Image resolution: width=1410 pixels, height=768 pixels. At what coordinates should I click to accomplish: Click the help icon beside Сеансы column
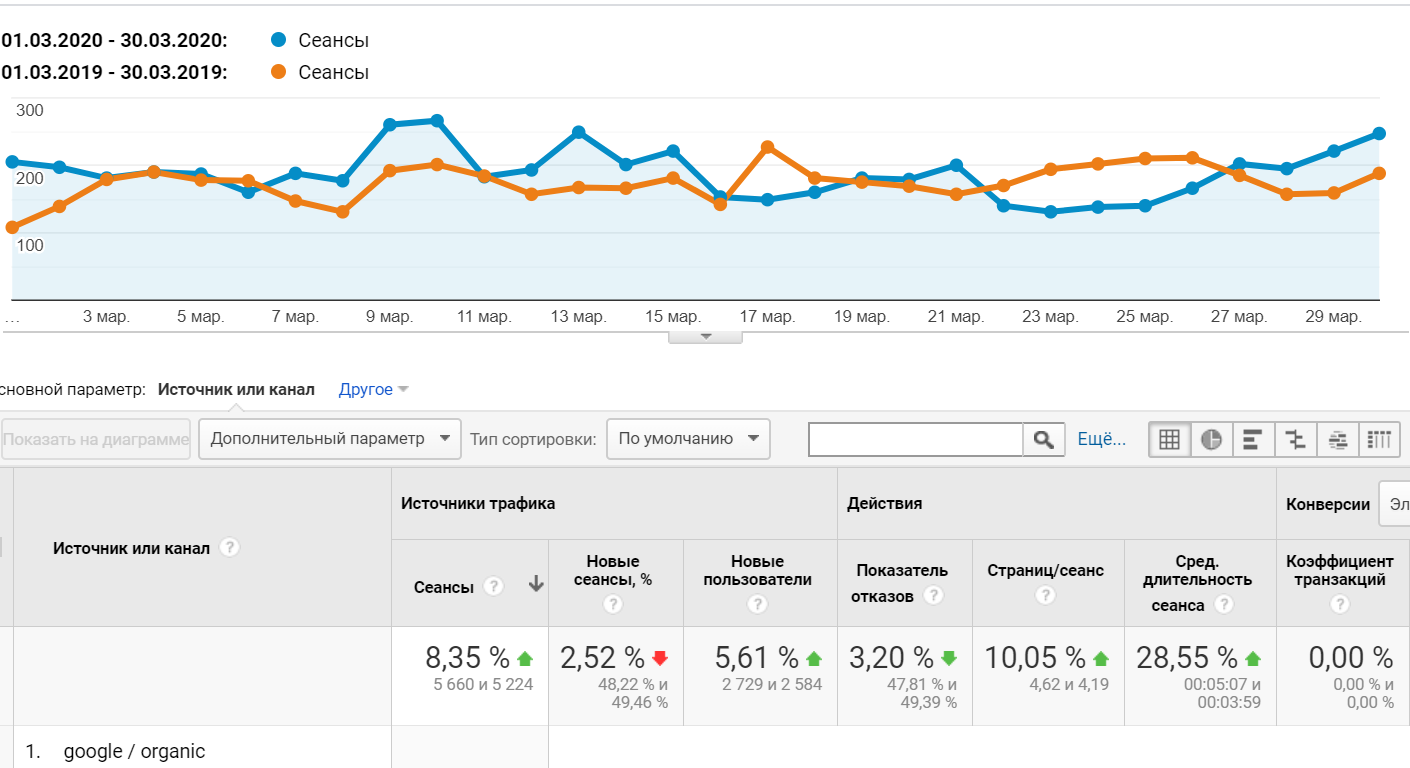[493, 587]
